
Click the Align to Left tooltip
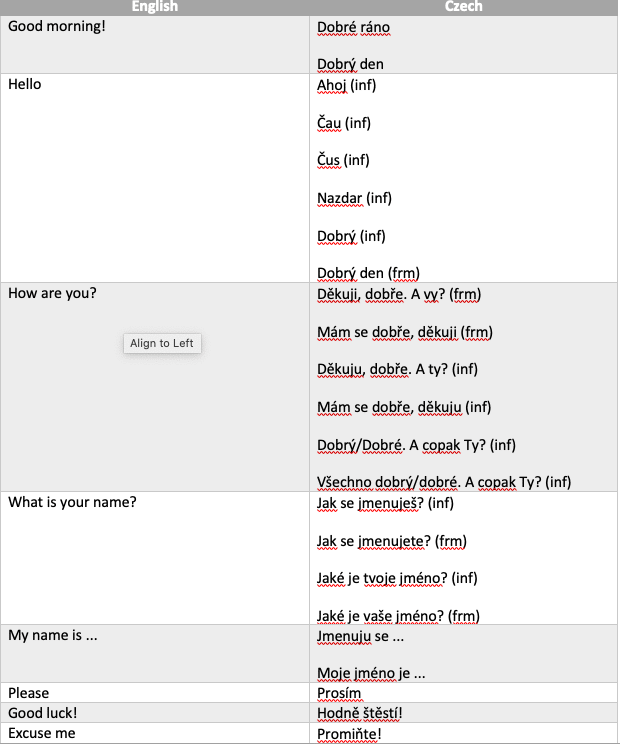162,343
